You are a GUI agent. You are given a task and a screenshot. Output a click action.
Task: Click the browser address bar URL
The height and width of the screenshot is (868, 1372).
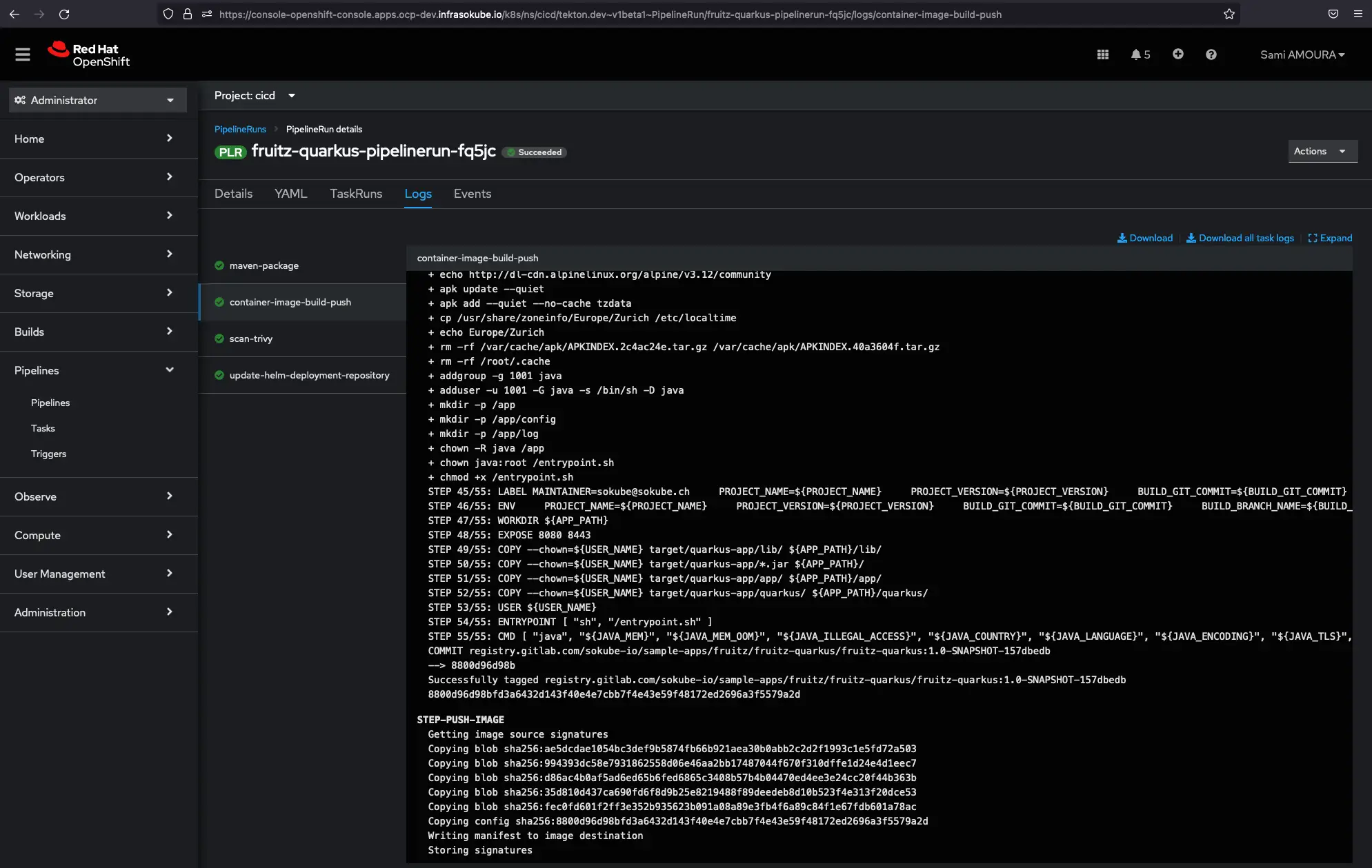point(610,14)
